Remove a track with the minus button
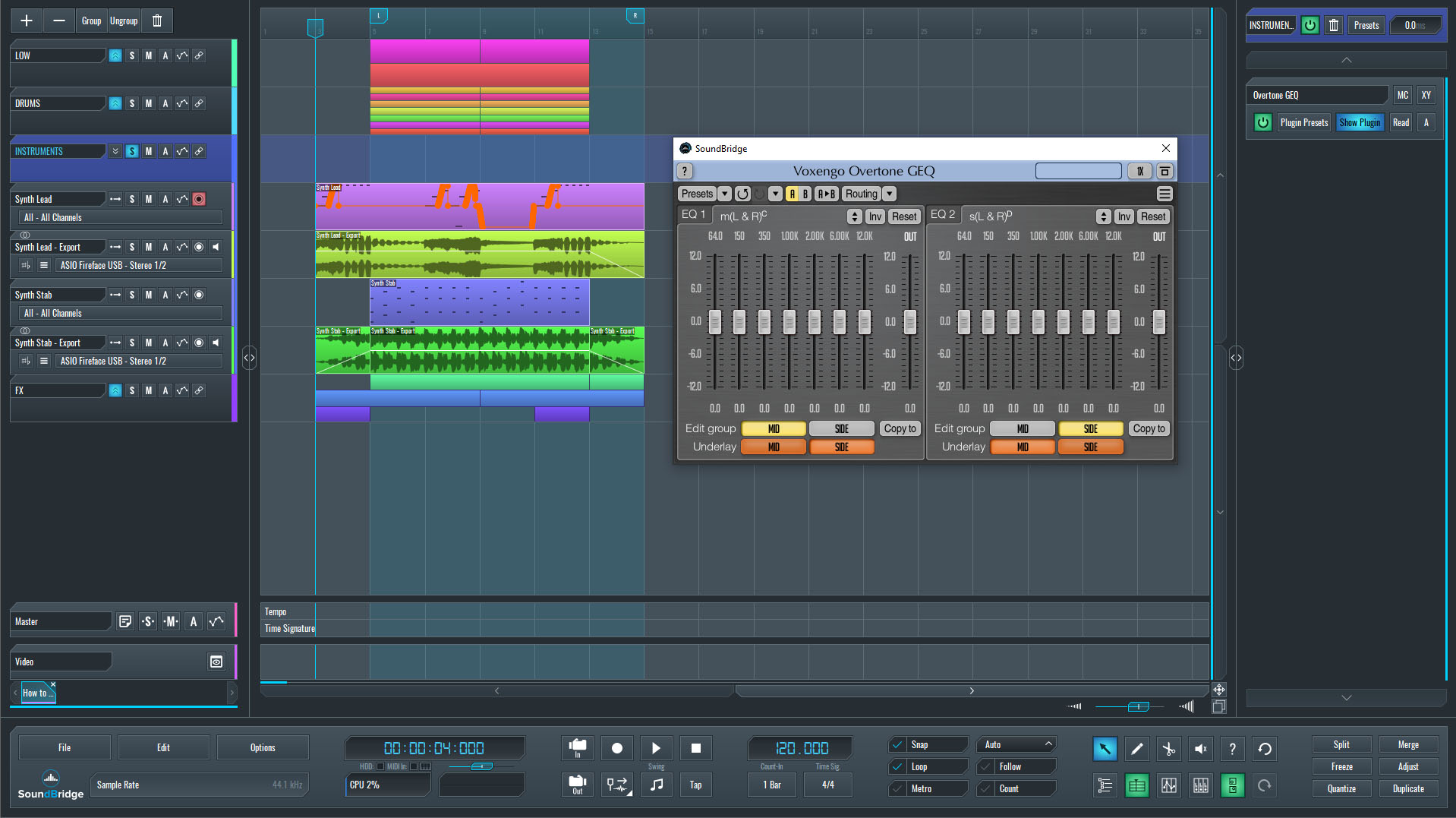This screenshot has width=1456, height=818. [58, 21]
